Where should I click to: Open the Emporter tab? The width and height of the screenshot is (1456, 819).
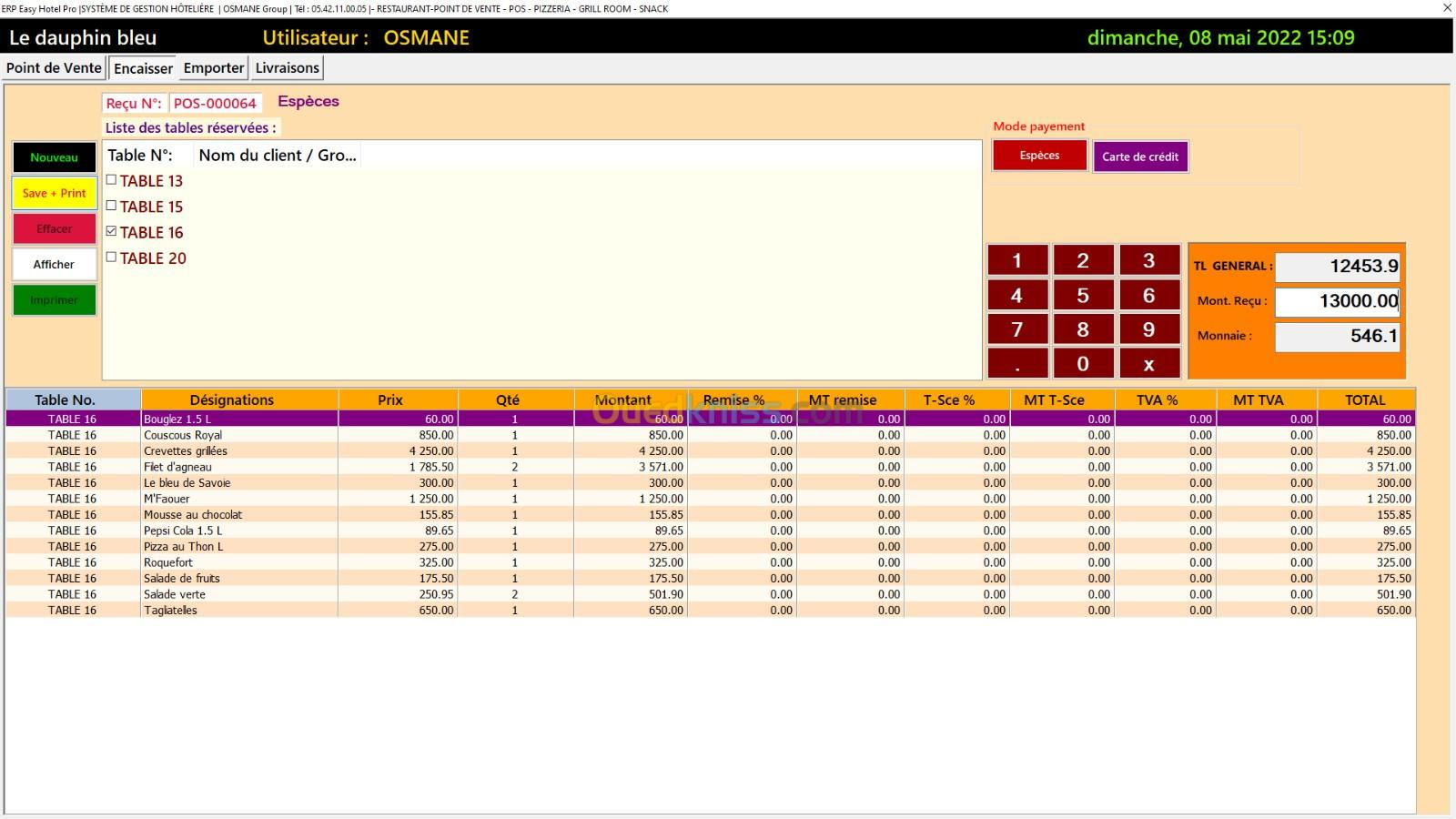coord(214,68)
